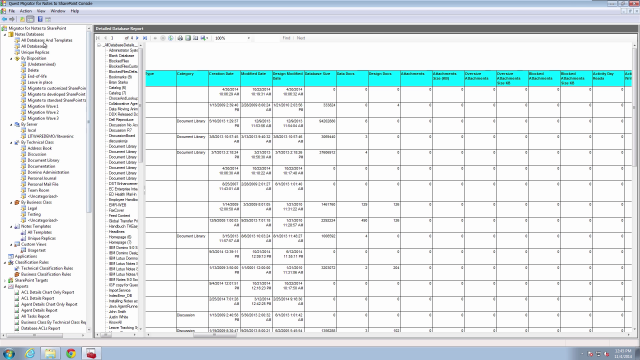Image resolution: width=640 pixels, height=360 pixels.
Task: Click the blue Help icon in toolbar
Action: click(x=40, y=19)
